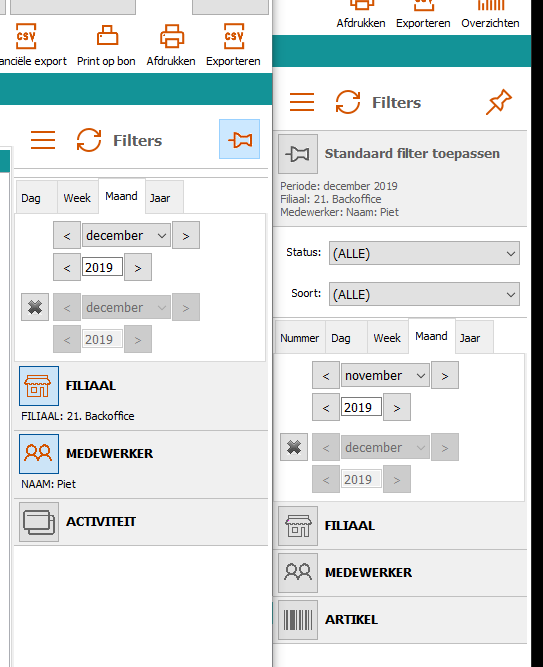Go to next month after december

click(x=186, y=236)
